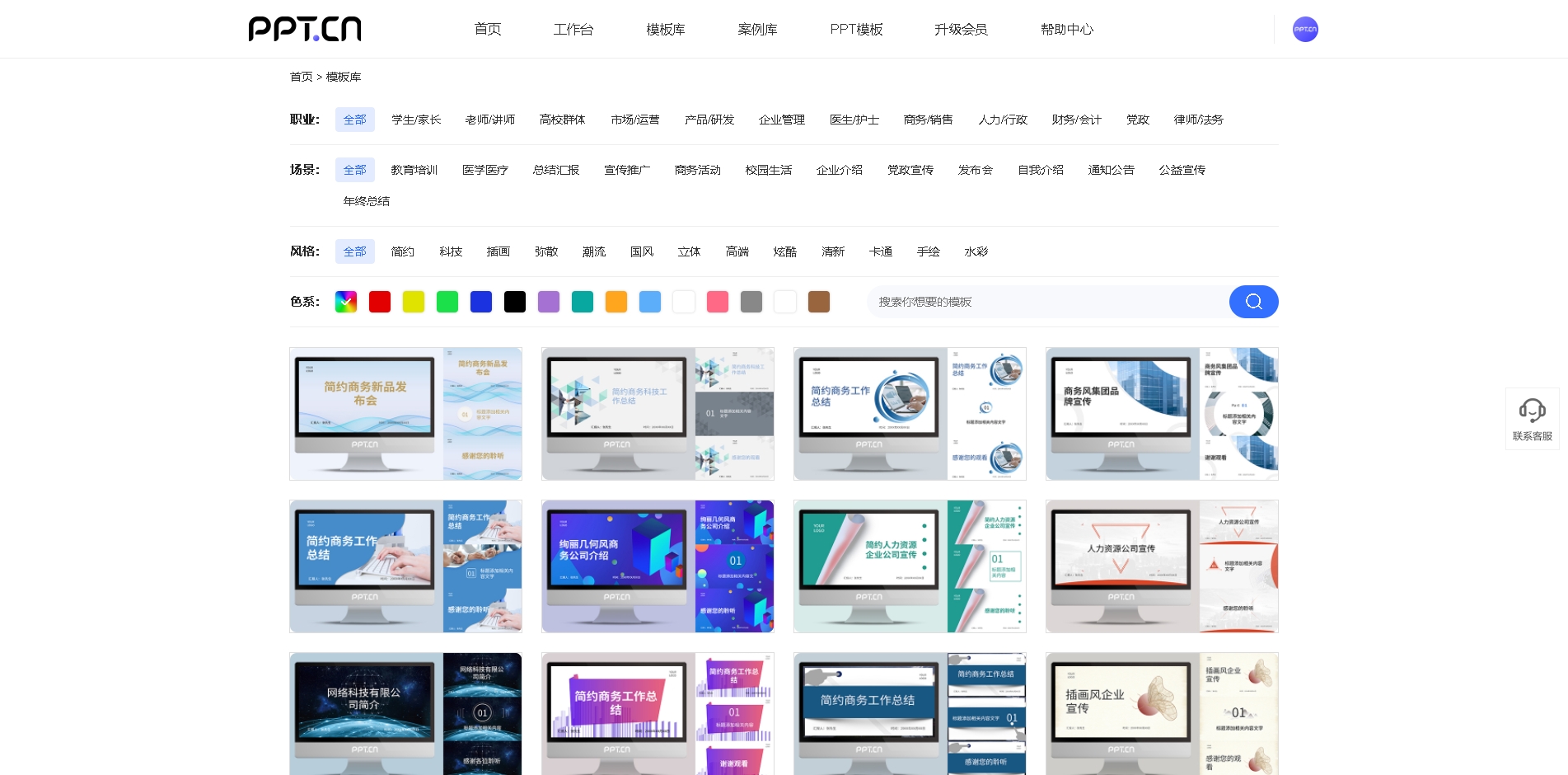
Task: Select the 年终总结 scene link
Action: click(x=367, y=201)
